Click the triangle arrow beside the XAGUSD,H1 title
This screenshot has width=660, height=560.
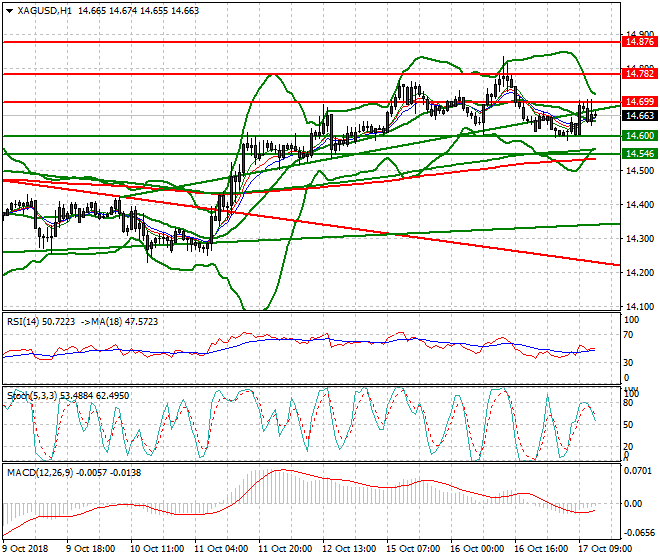coord(9,11)
